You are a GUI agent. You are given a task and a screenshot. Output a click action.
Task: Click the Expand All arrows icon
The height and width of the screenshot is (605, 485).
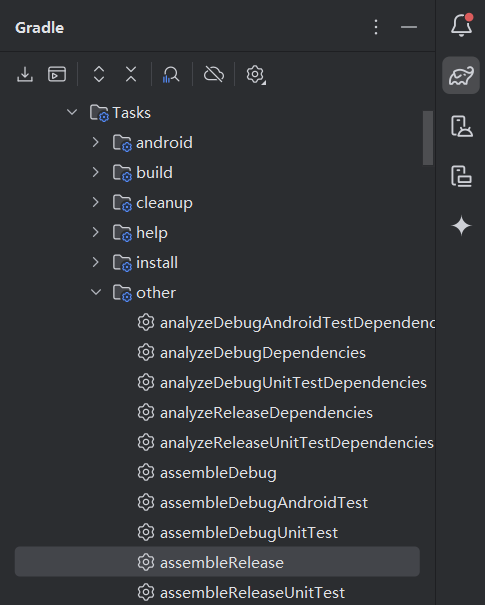click(99, 74)
